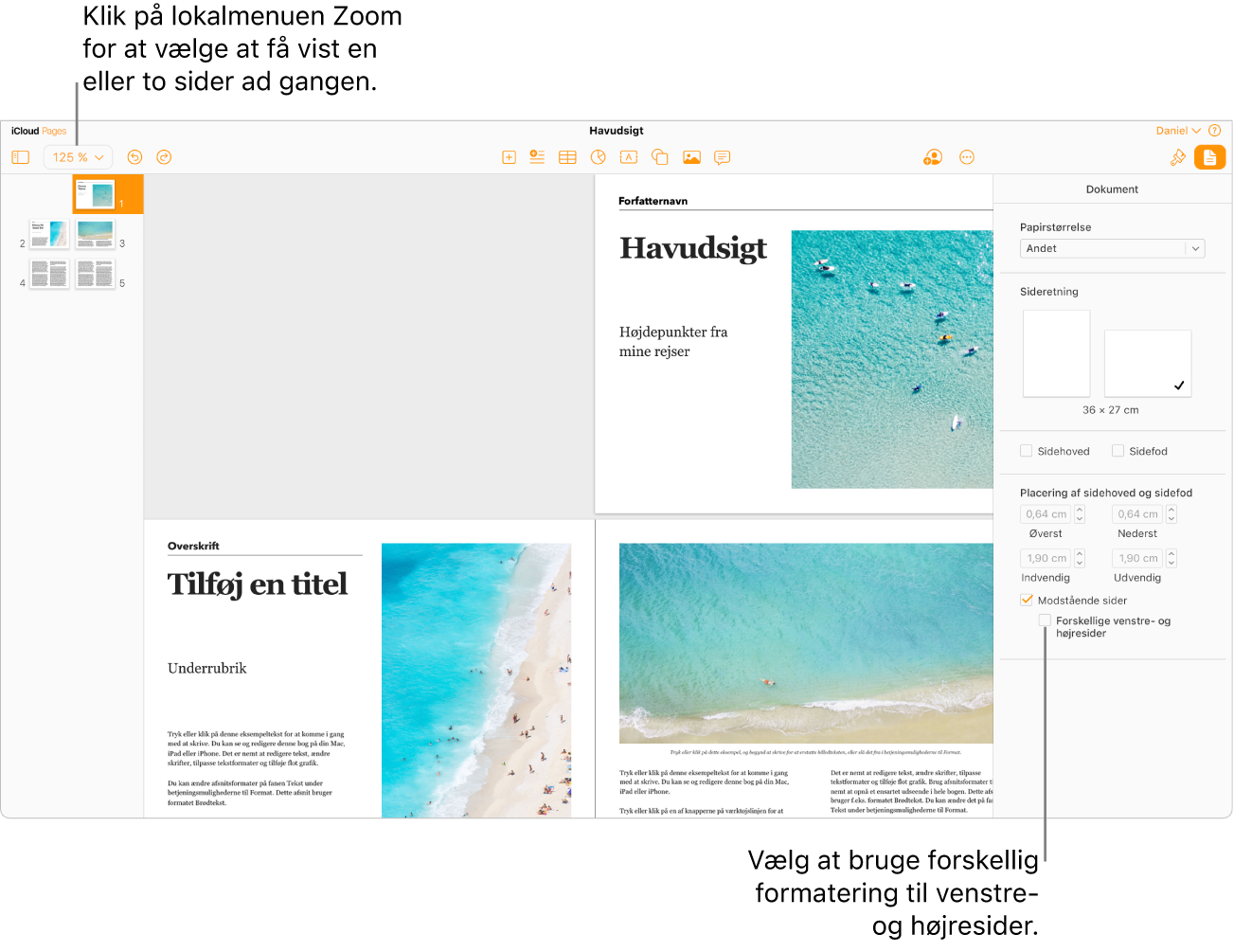The width and height of the screenshot is (1234, 952).
Task: Click the Underrubrik text
Action: tap(206, 668)
